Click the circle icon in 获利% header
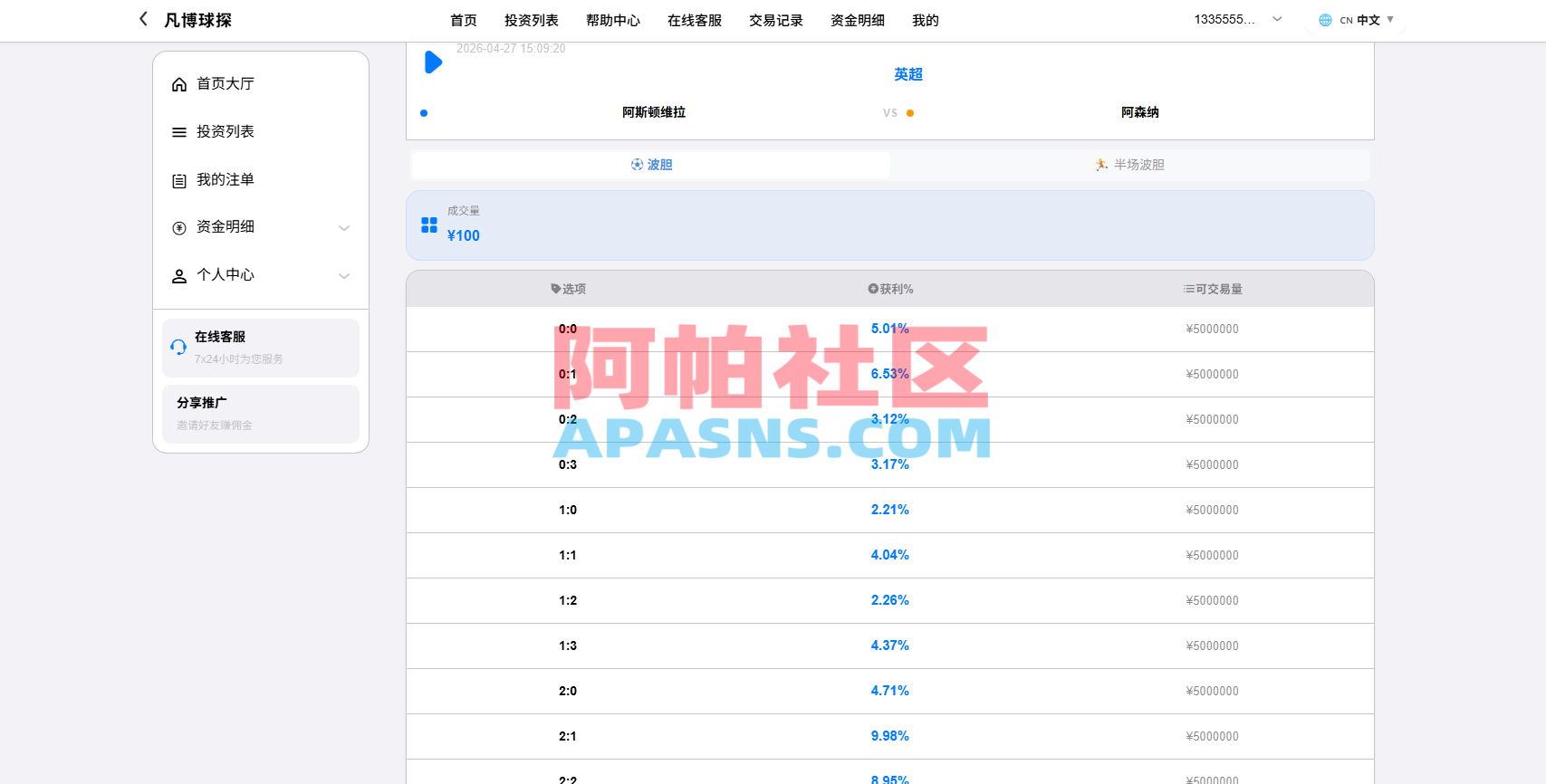The image size is (1546, 784). (x=873, y=289)
